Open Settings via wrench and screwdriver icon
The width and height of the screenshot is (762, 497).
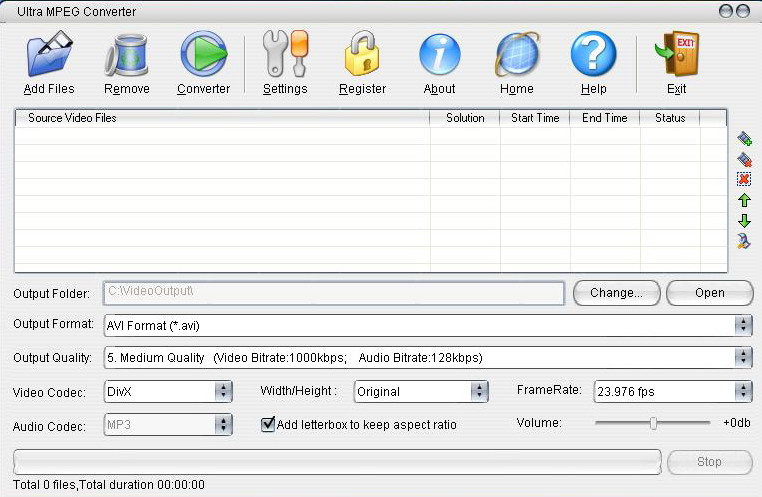point(285,53)
